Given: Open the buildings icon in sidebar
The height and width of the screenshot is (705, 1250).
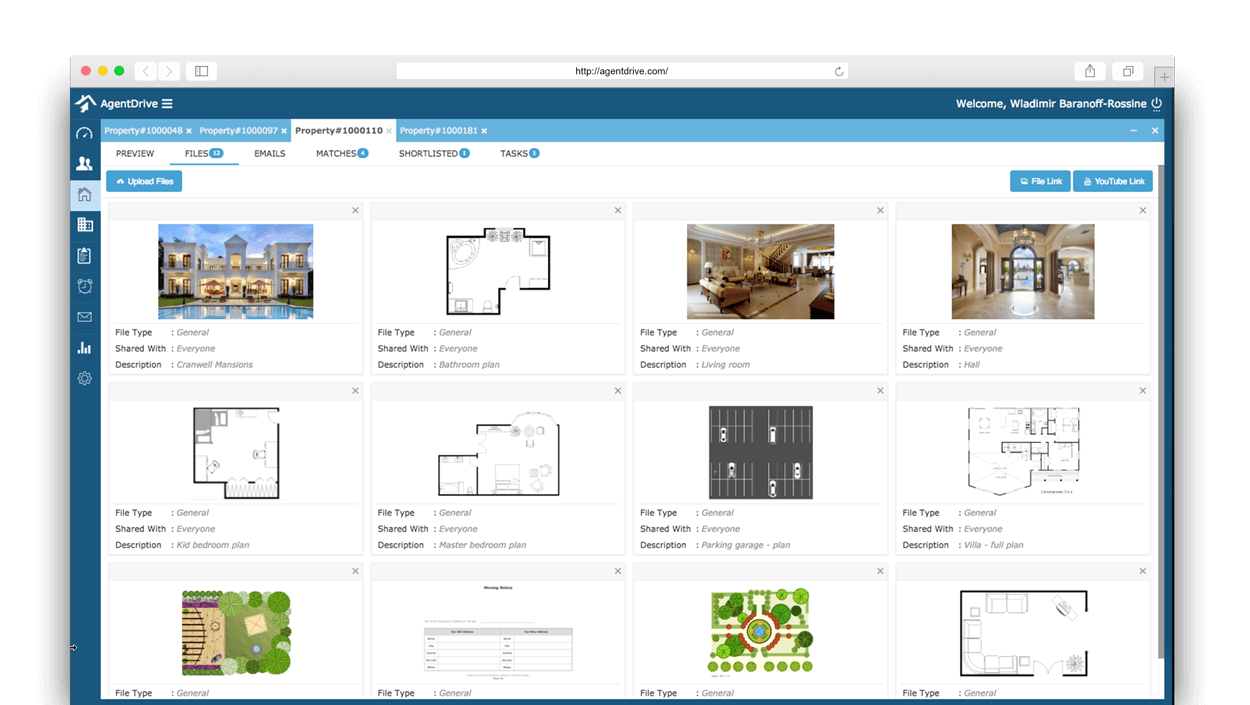Looking at the screenshot, I should pyautogui.click(x=84, y=225).
